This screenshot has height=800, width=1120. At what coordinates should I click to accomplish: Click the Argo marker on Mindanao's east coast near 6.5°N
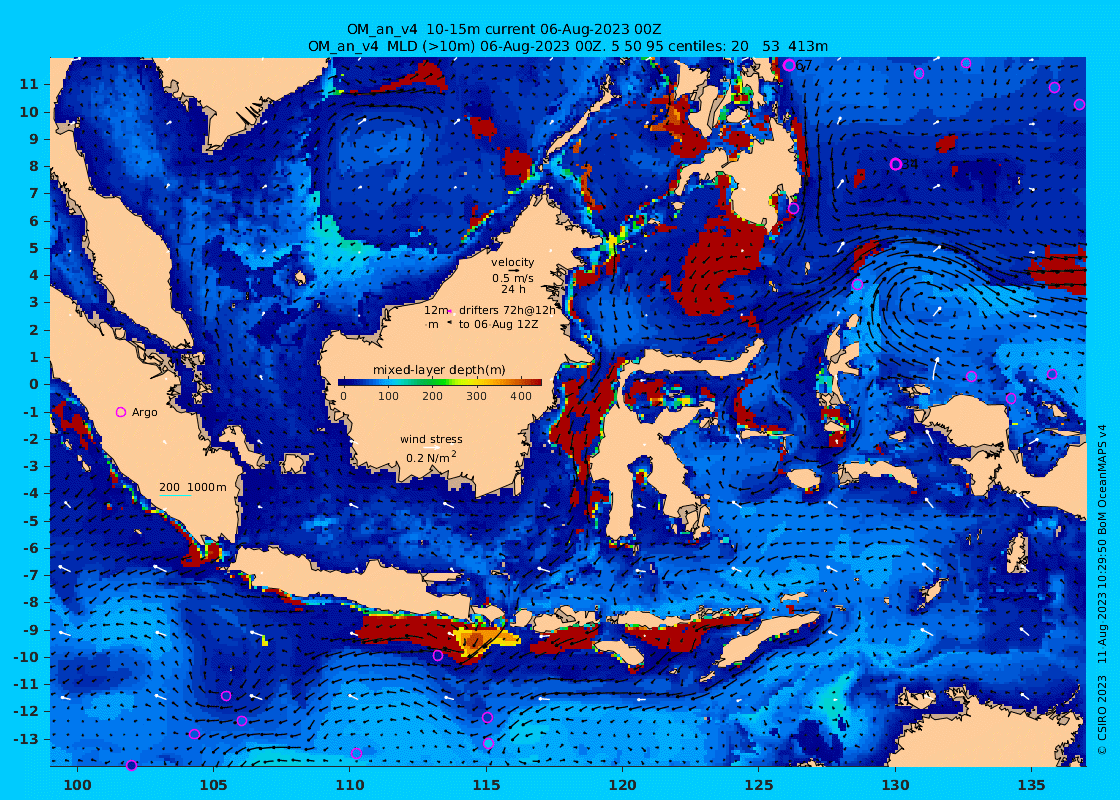point(793,209)
